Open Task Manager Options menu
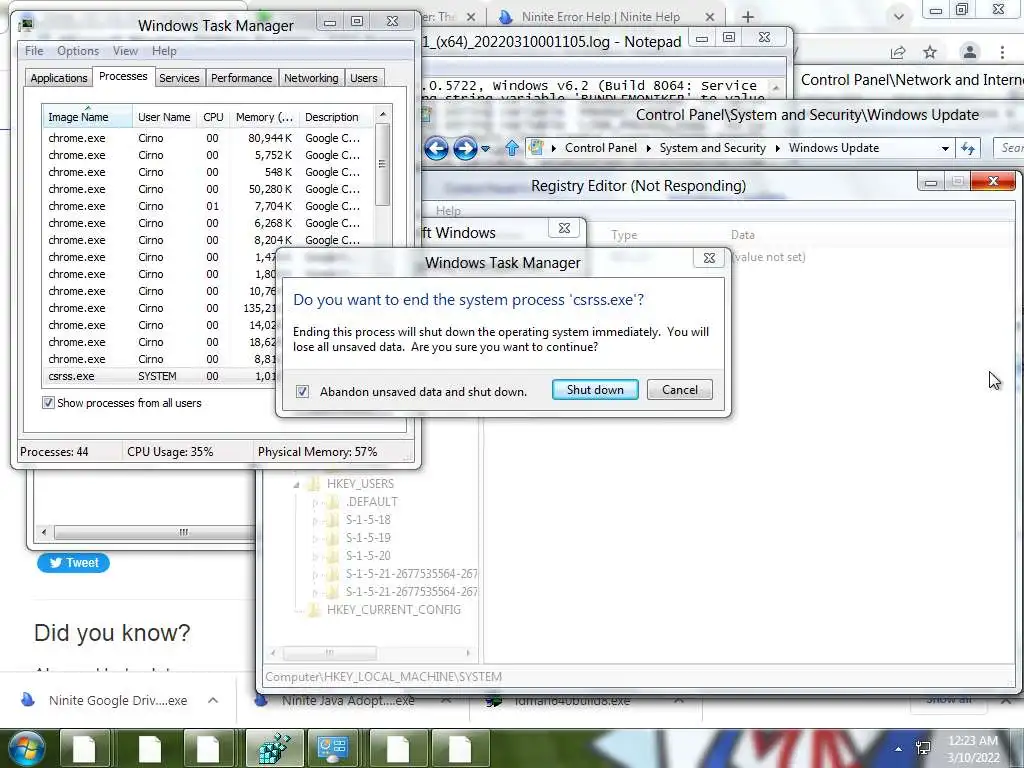Viewport: 1024px width, 768px height. point(78,51)
